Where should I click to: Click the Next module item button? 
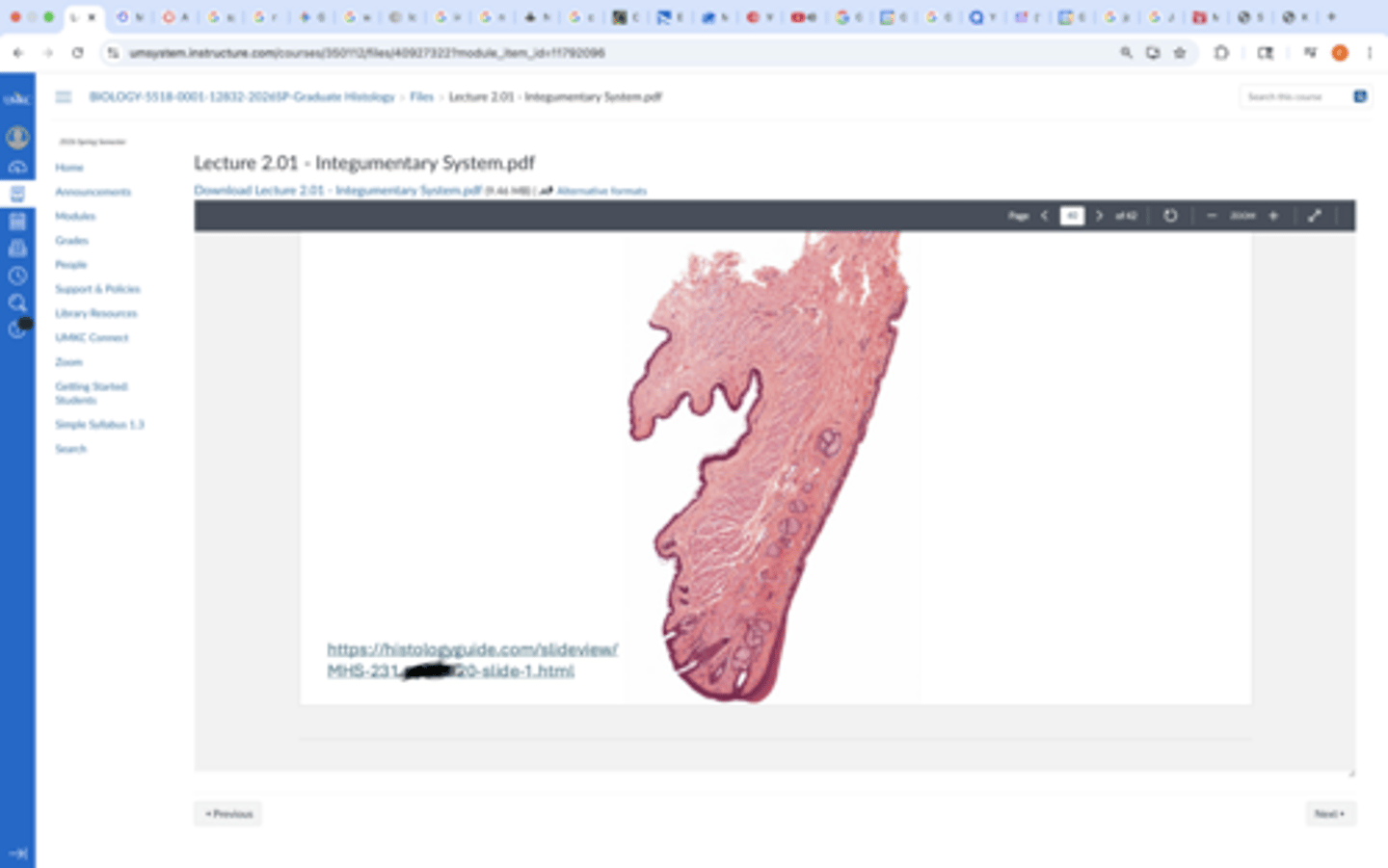click(1330, 814)
